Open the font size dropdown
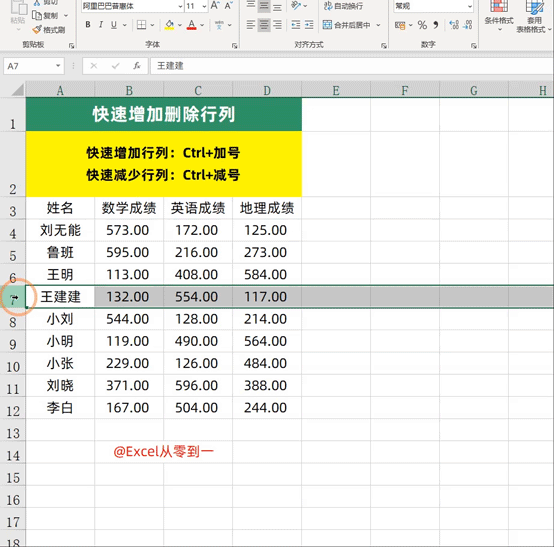 (204, 6)
